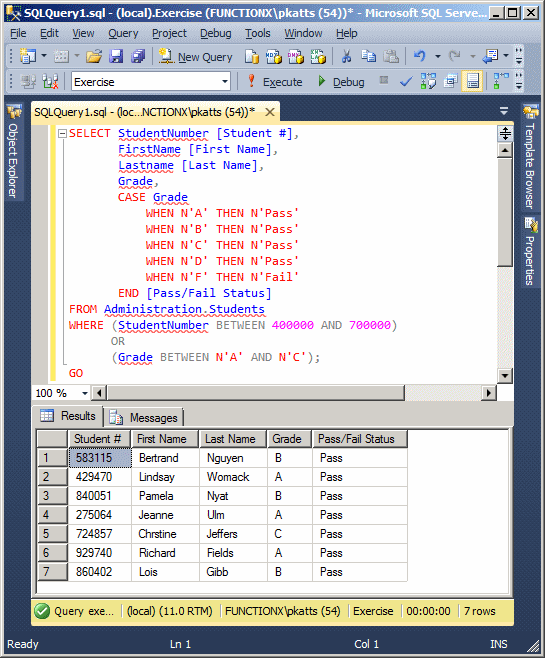545x658 pixels.
Task: Click the Paste clipboard icon
Action: (x=391, y=56)
